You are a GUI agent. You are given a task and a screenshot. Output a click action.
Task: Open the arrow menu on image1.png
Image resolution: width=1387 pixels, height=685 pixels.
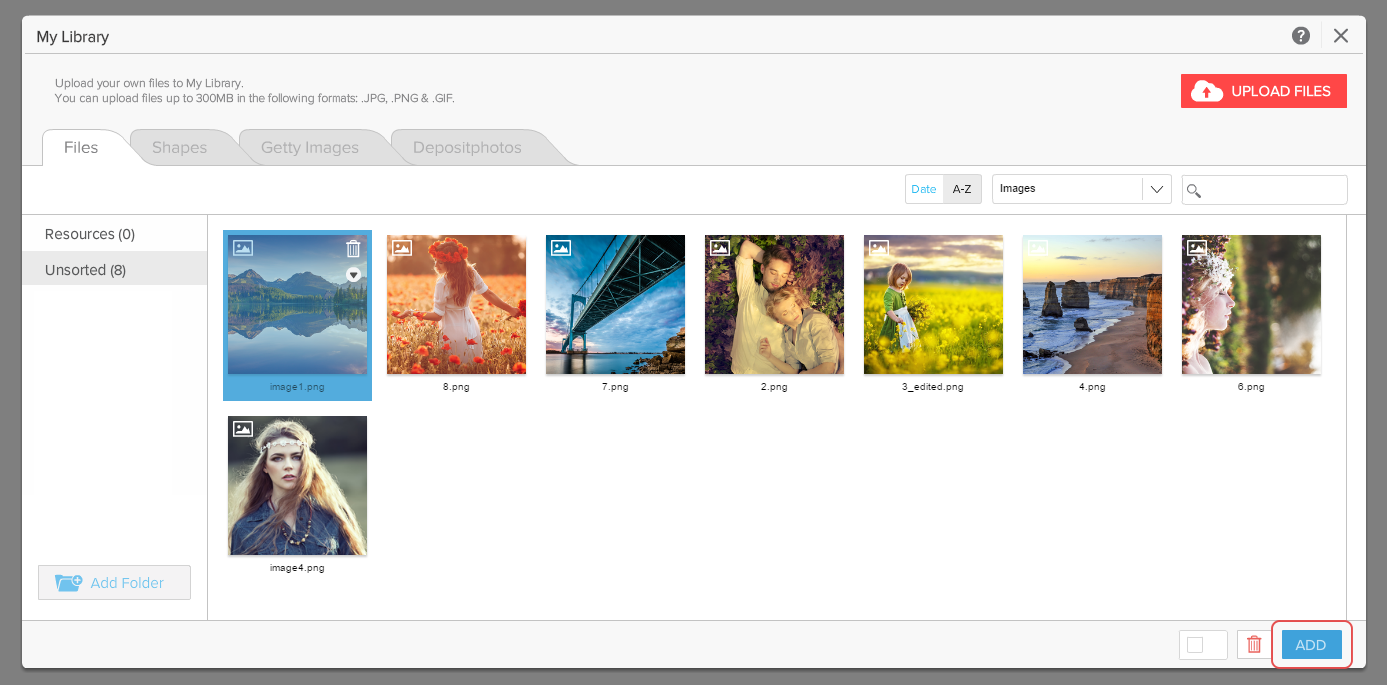point(353,275)
